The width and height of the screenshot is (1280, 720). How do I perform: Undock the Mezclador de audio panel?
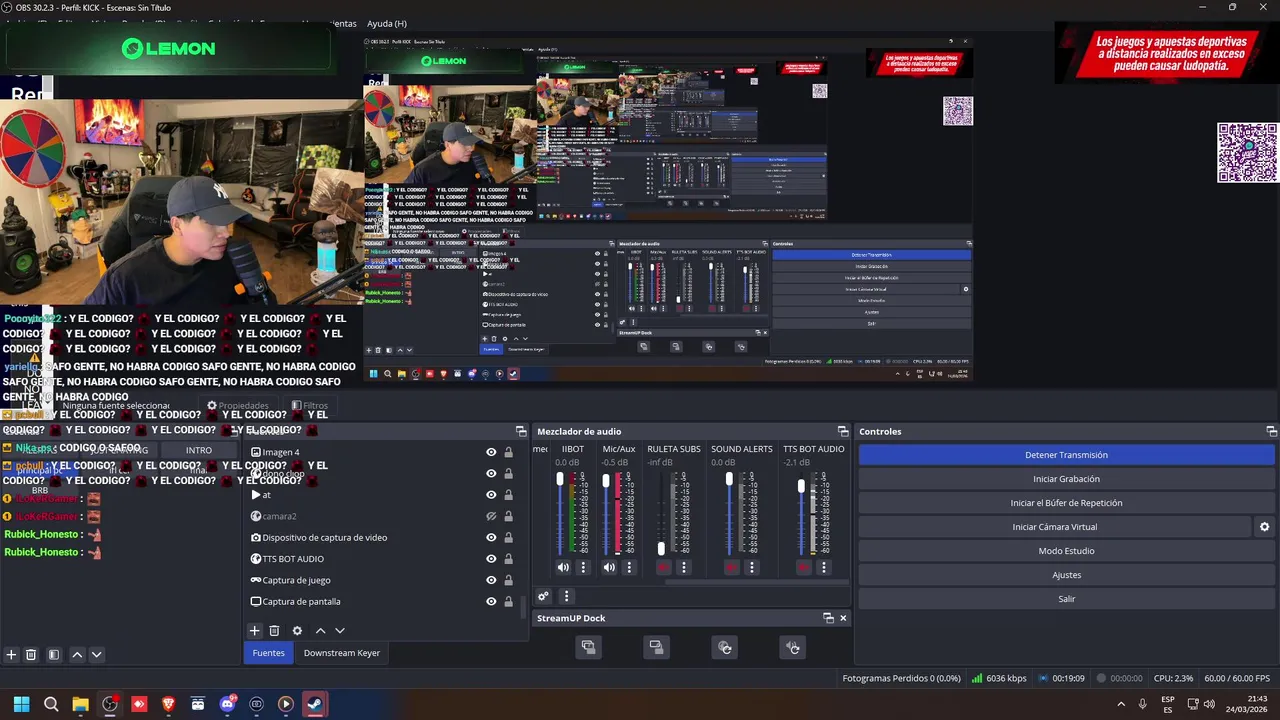click(x=843, y=431)
